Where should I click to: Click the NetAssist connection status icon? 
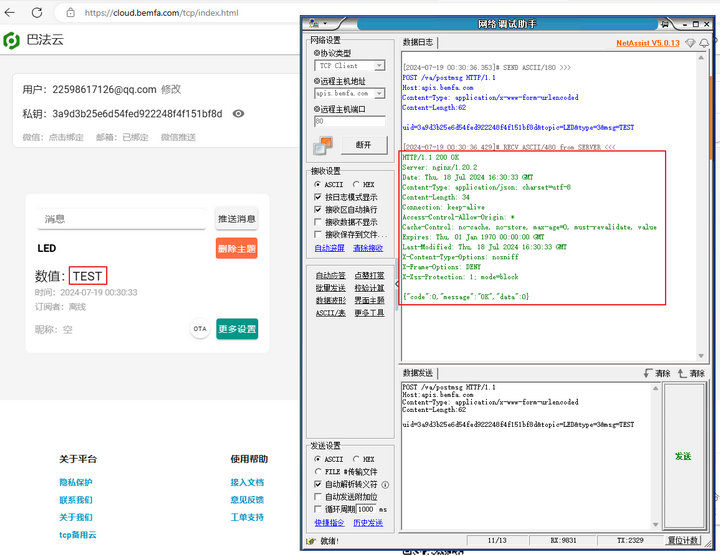[322, 146]
